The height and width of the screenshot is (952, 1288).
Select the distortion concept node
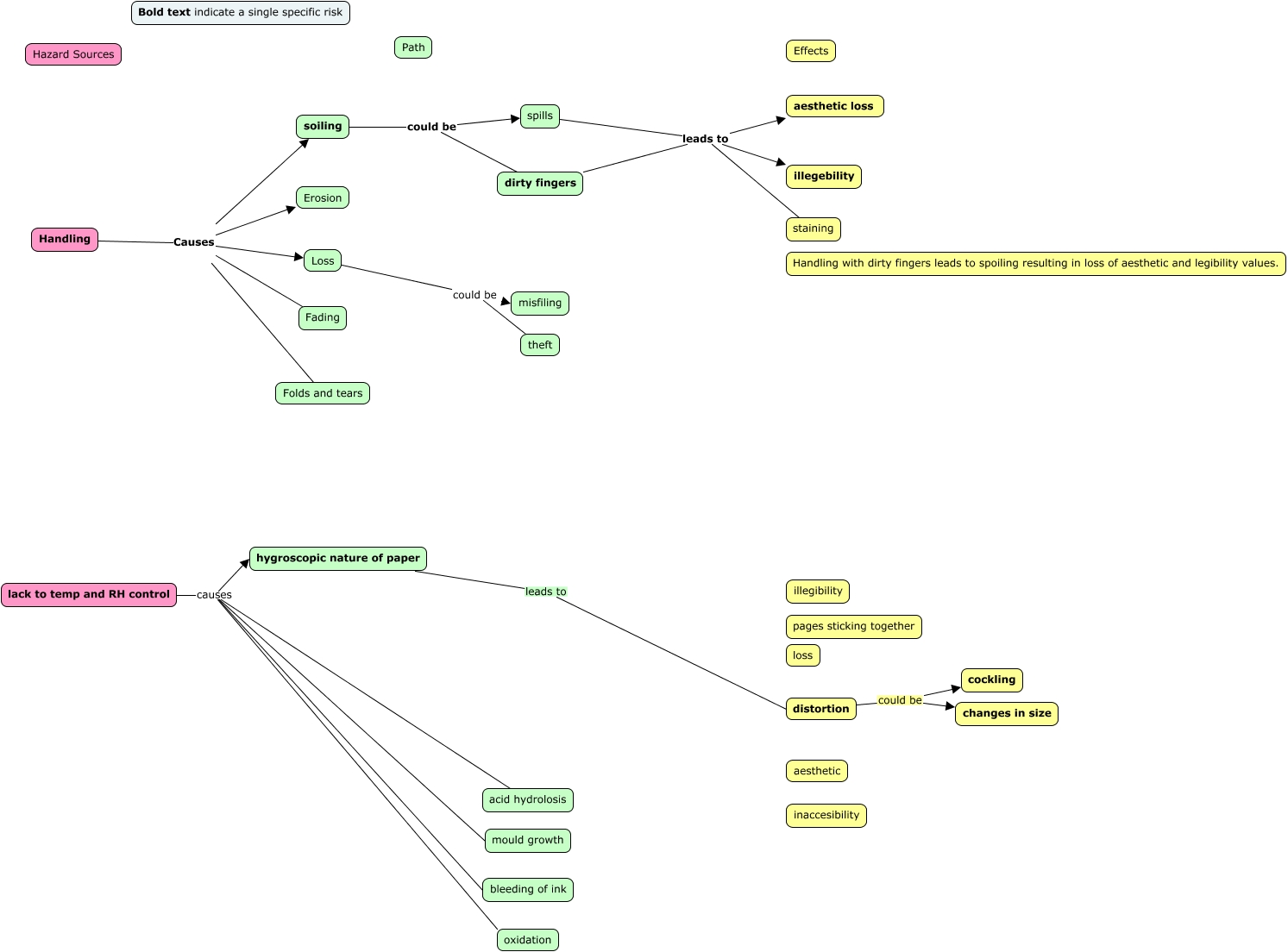coord(820,709)
